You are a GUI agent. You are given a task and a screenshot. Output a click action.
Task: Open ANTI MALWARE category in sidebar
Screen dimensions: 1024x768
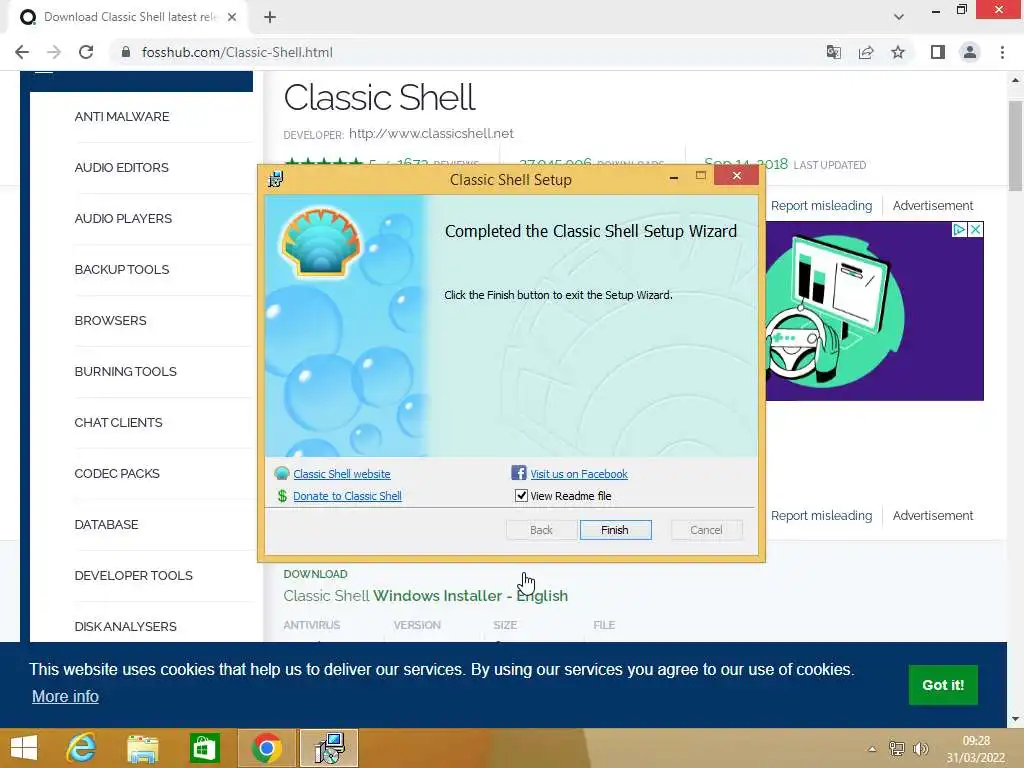(x=122, y=117)
